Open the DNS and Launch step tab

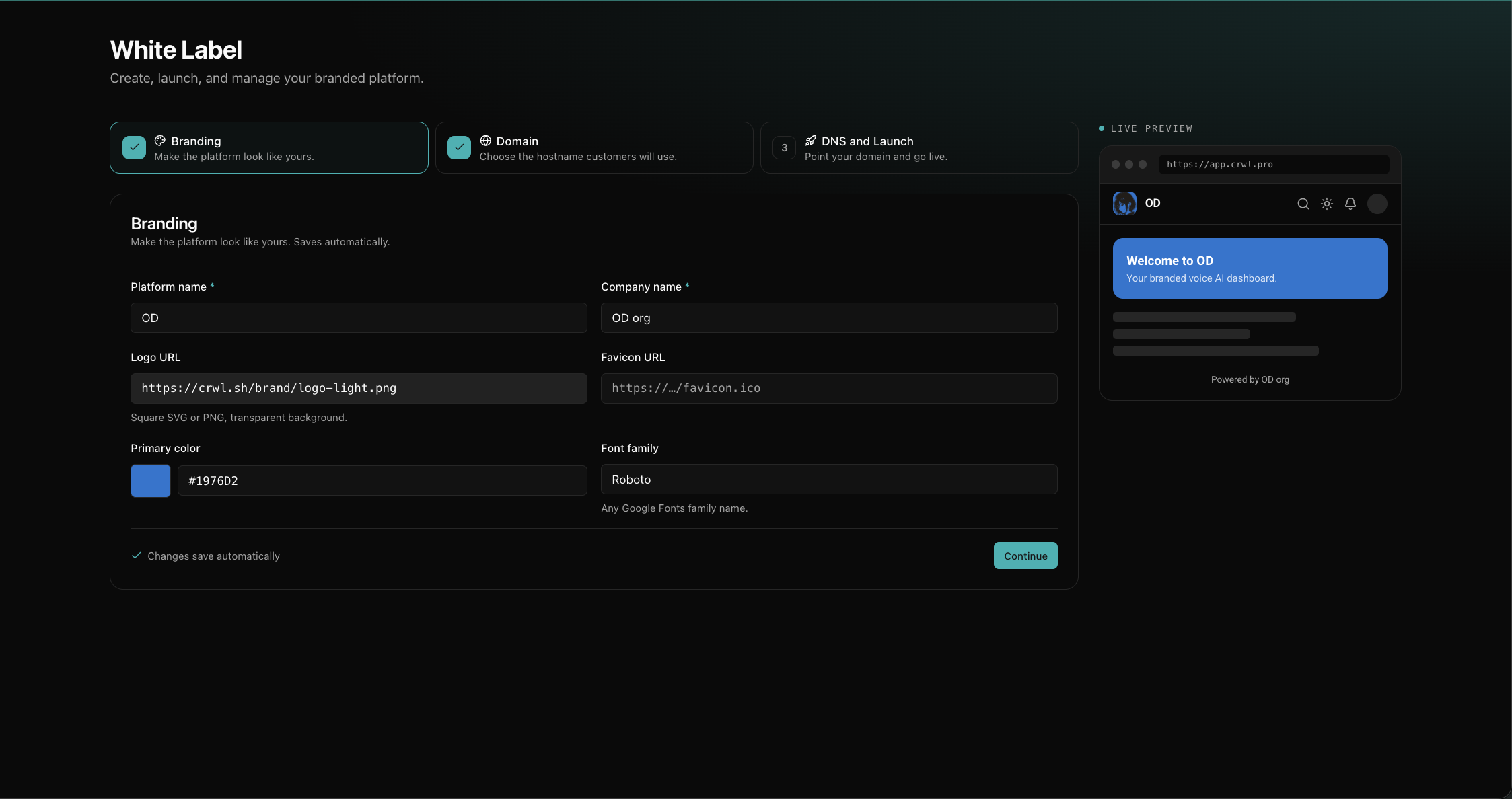[919, 148]
